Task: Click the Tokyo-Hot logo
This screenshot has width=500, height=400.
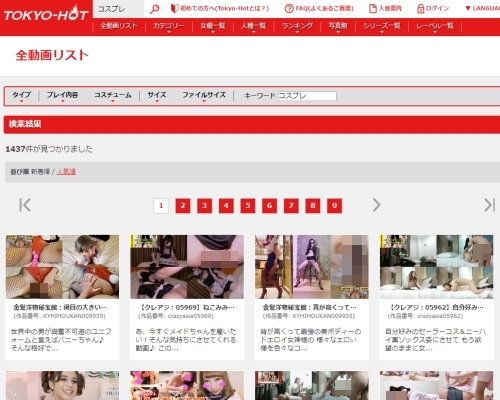Action: click(46, 14)
